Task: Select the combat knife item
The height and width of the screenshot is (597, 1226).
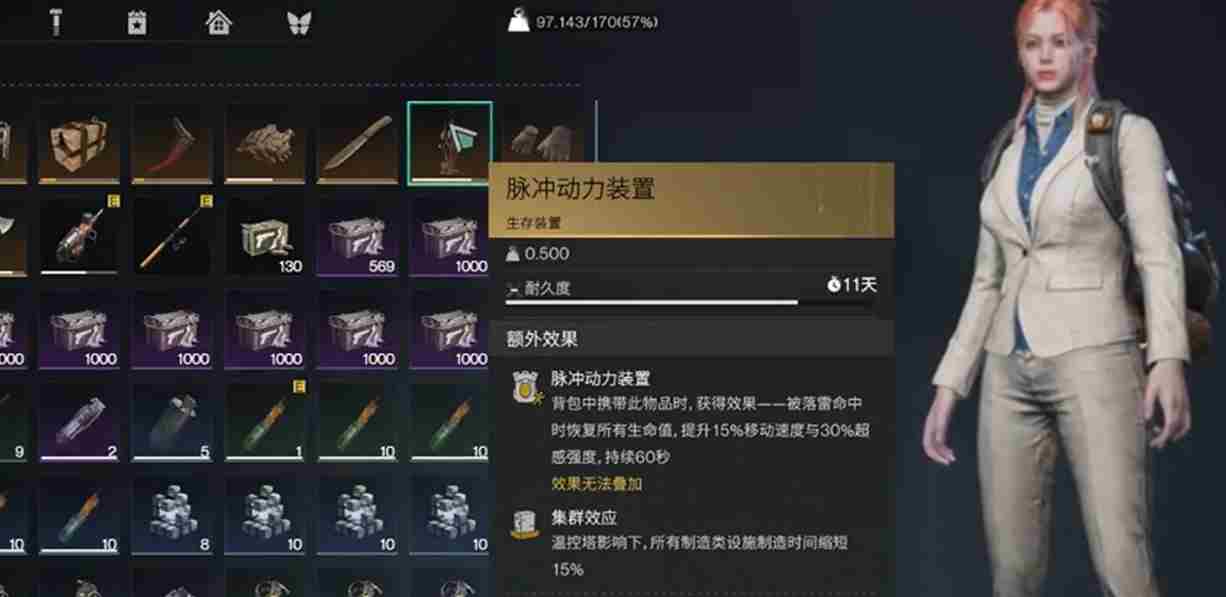Action: click(358, 143)
